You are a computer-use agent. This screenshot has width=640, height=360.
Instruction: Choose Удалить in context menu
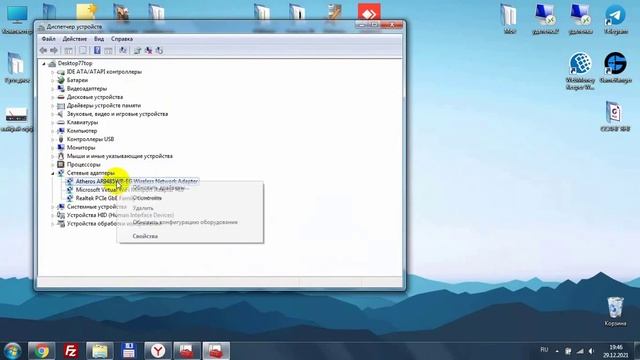click(190, 208)
